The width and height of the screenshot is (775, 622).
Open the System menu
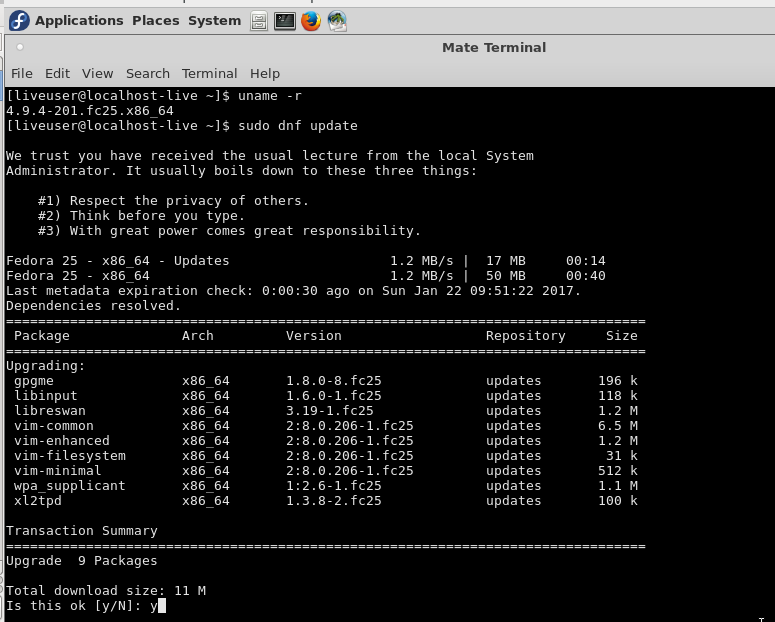click(x=215, y=21)
